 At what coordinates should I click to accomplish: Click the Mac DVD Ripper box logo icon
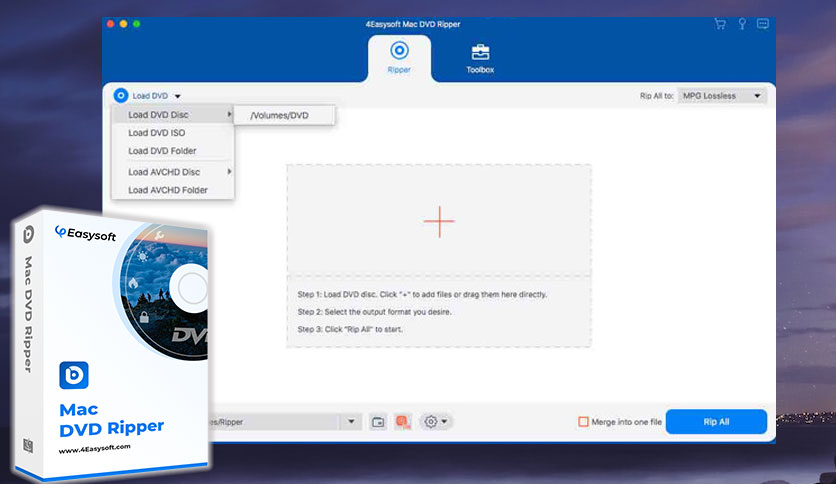click(x=74, y=375)
